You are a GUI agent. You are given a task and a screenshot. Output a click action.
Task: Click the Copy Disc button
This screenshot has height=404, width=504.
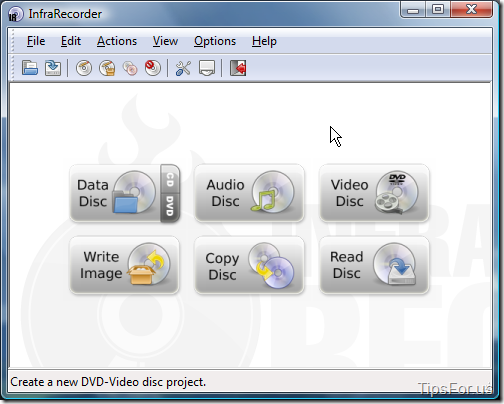click(x=249, y=265)
